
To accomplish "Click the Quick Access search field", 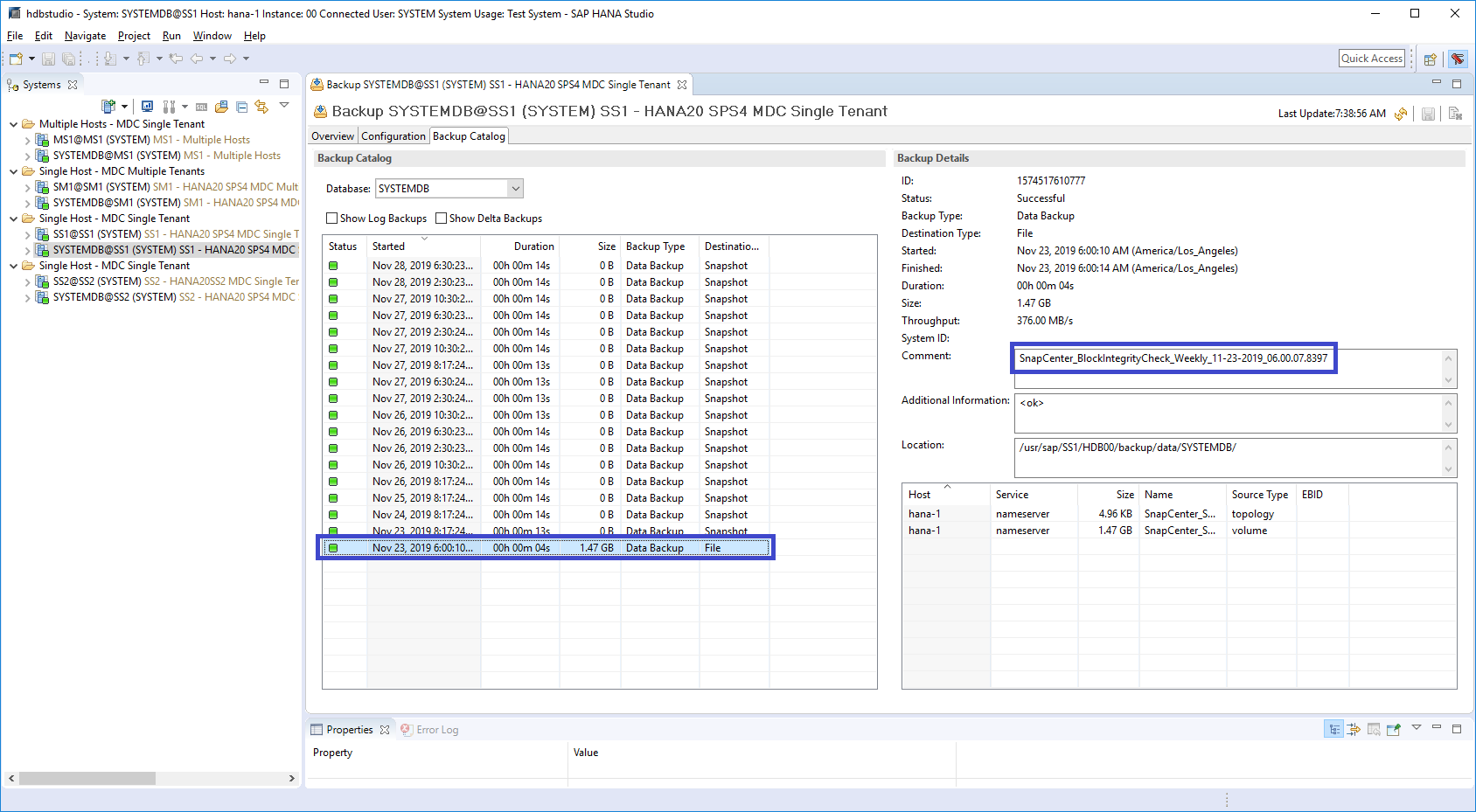I will (x=1371, y=59).
